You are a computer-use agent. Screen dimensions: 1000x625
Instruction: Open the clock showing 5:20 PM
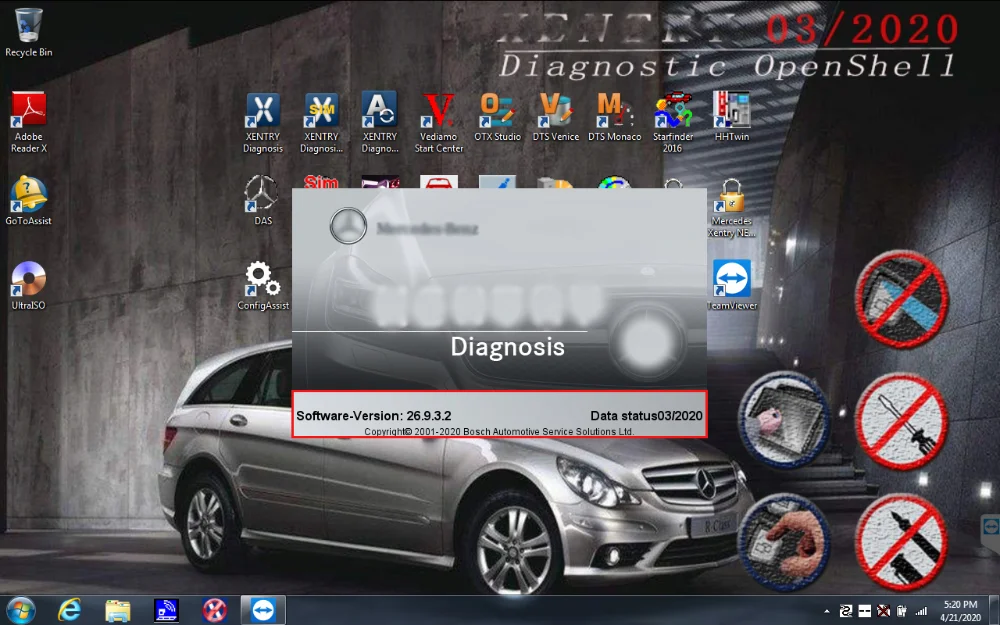[960, 611]
